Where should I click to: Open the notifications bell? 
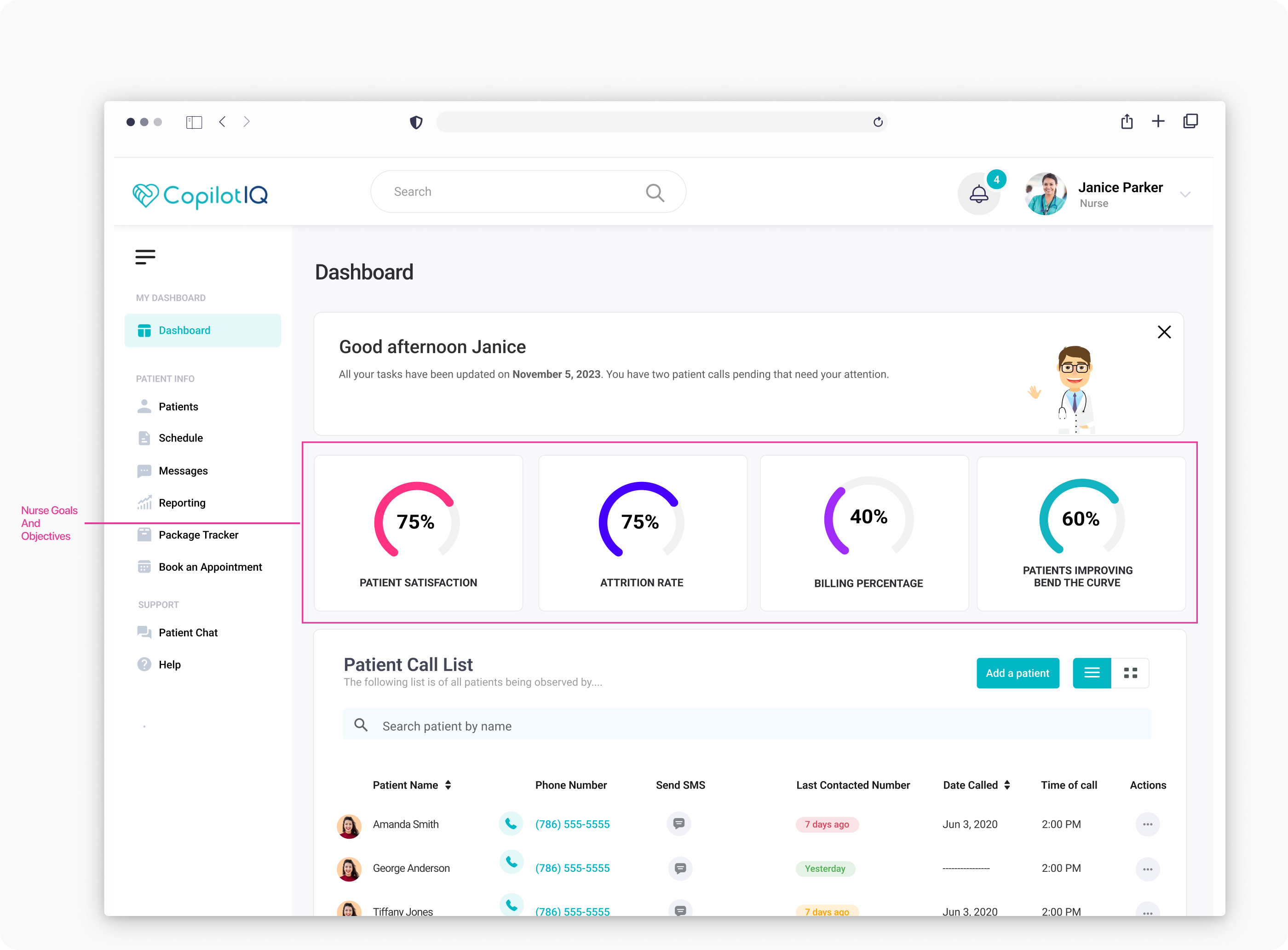point(978,195)
